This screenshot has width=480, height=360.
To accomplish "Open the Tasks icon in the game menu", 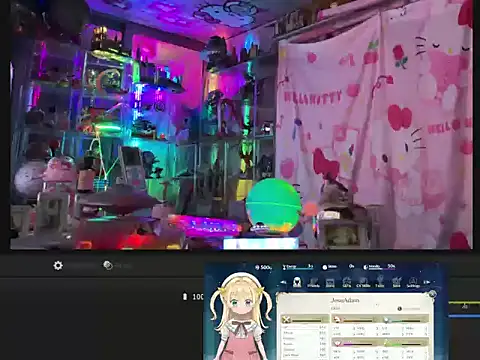I will [x=380, y=282].
